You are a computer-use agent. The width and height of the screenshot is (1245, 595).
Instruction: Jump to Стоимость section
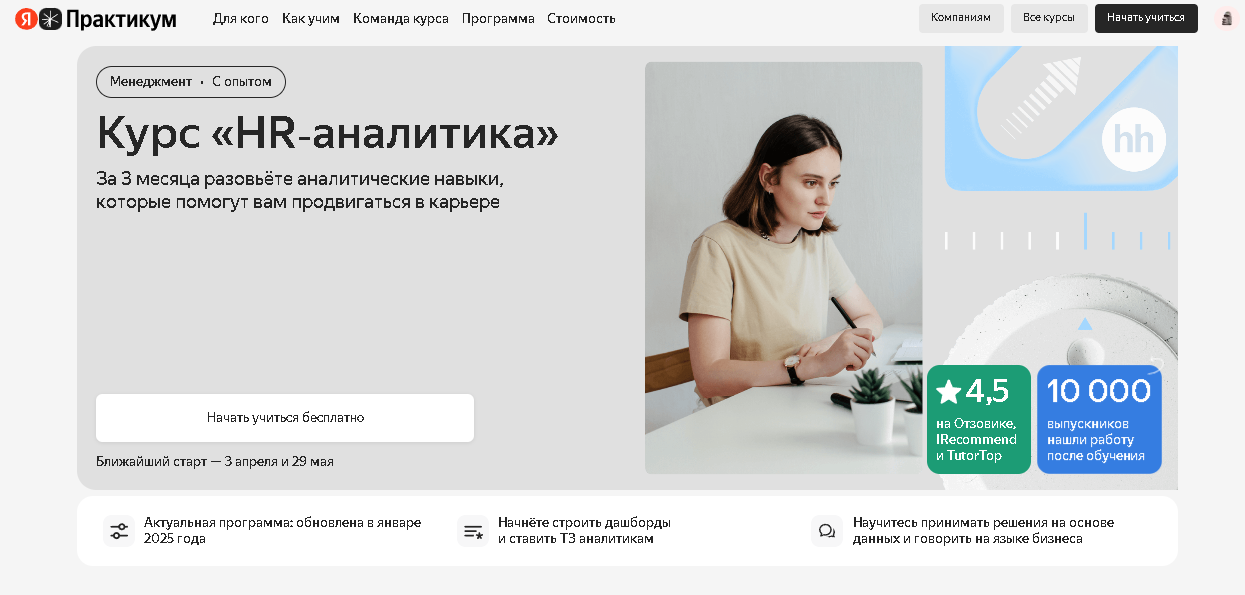581,18
